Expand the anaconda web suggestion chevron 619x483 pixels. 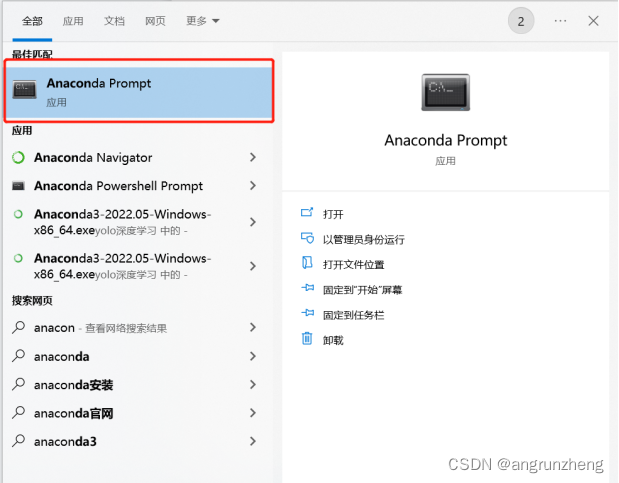253,356
